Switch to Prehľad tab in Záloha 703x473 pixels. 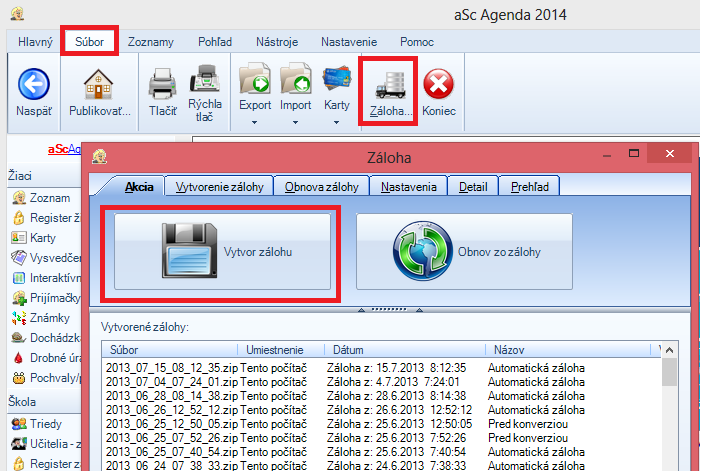tap(529, 187)
